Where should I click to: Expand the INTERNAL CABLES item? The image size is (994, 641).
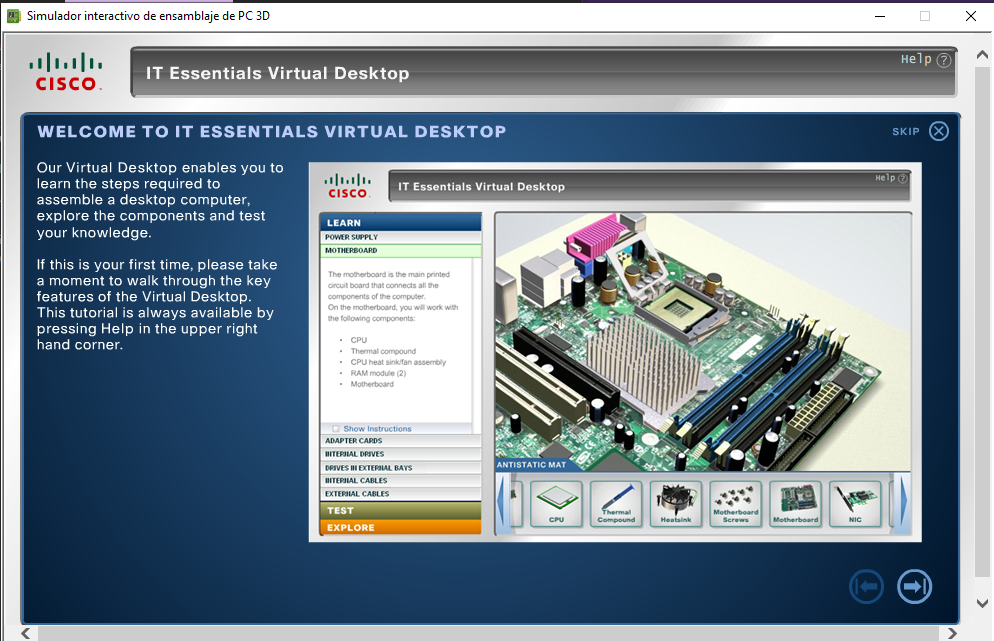[x=401, y=481]
